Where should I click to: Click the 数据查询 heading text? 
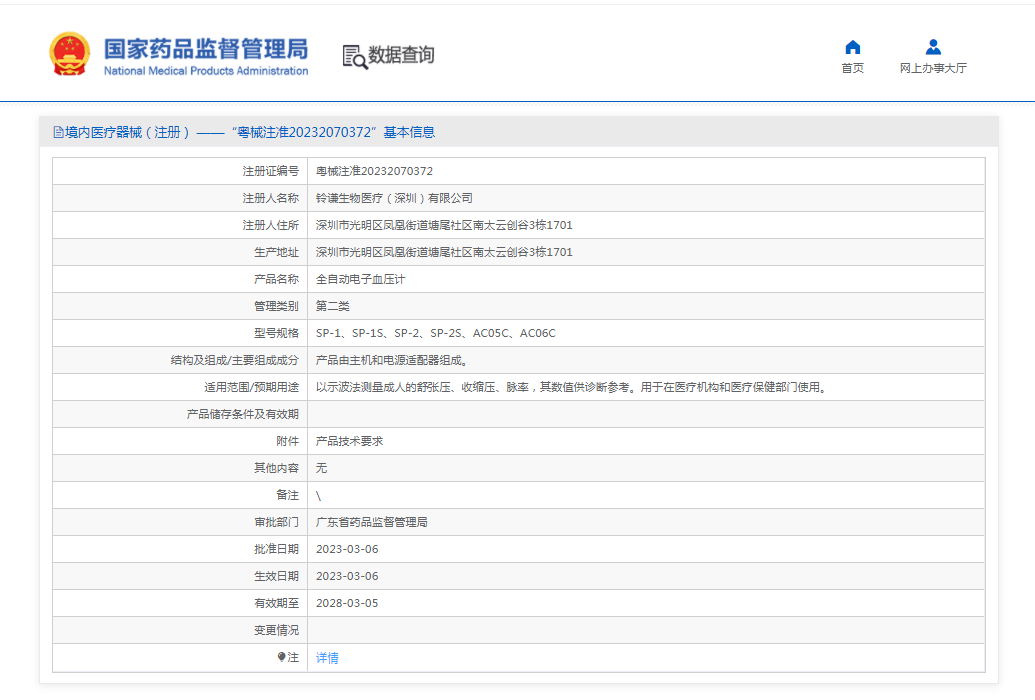point(401,55)
